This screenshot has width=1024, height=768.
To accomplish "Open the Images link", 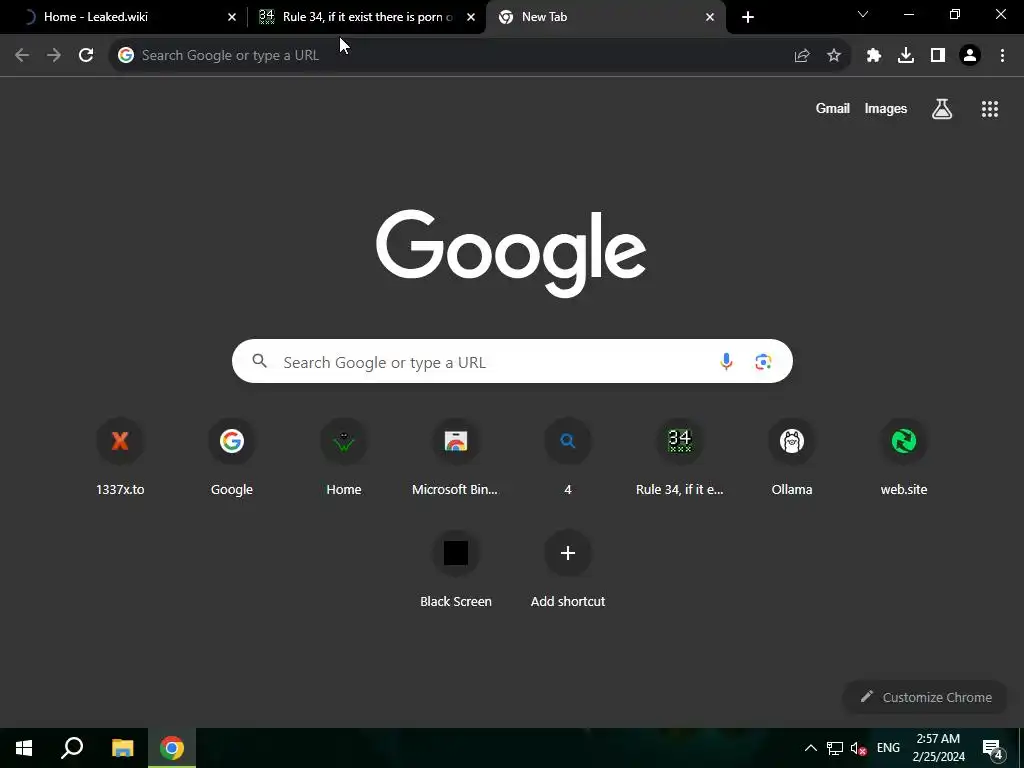I will coord(886,108).
